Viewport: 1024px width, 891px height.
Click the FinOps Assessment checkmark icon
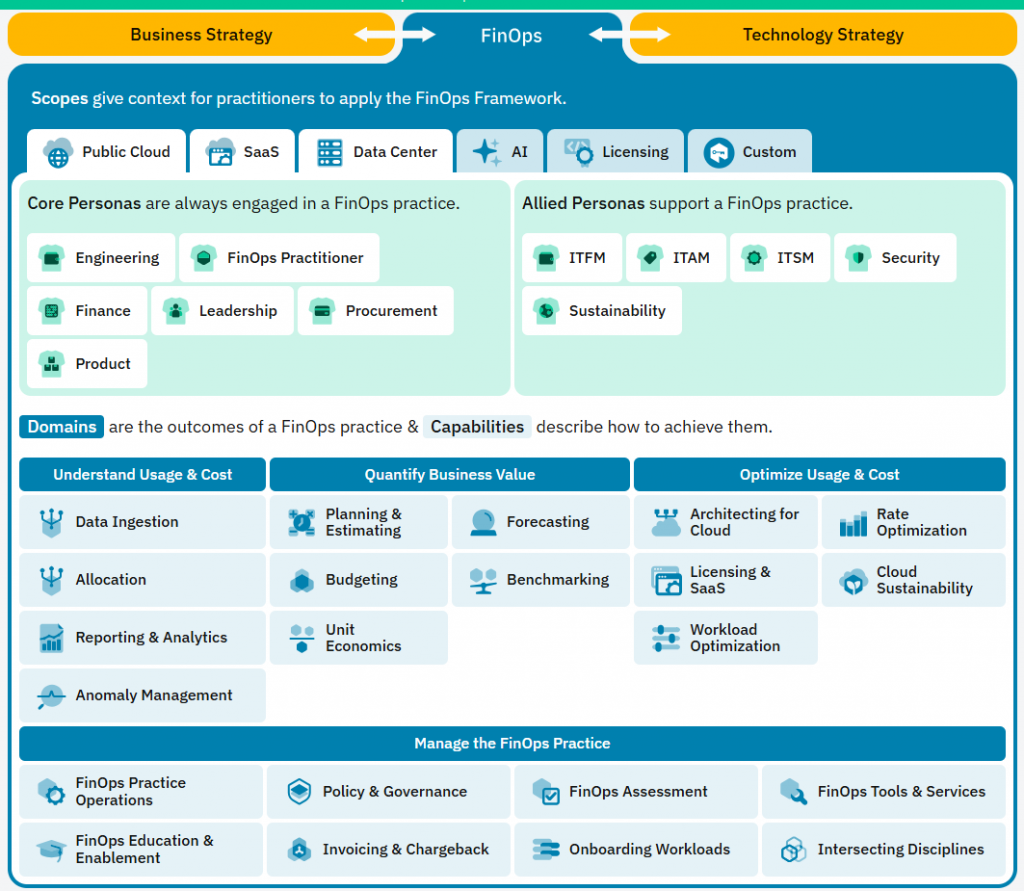(546, 791)
